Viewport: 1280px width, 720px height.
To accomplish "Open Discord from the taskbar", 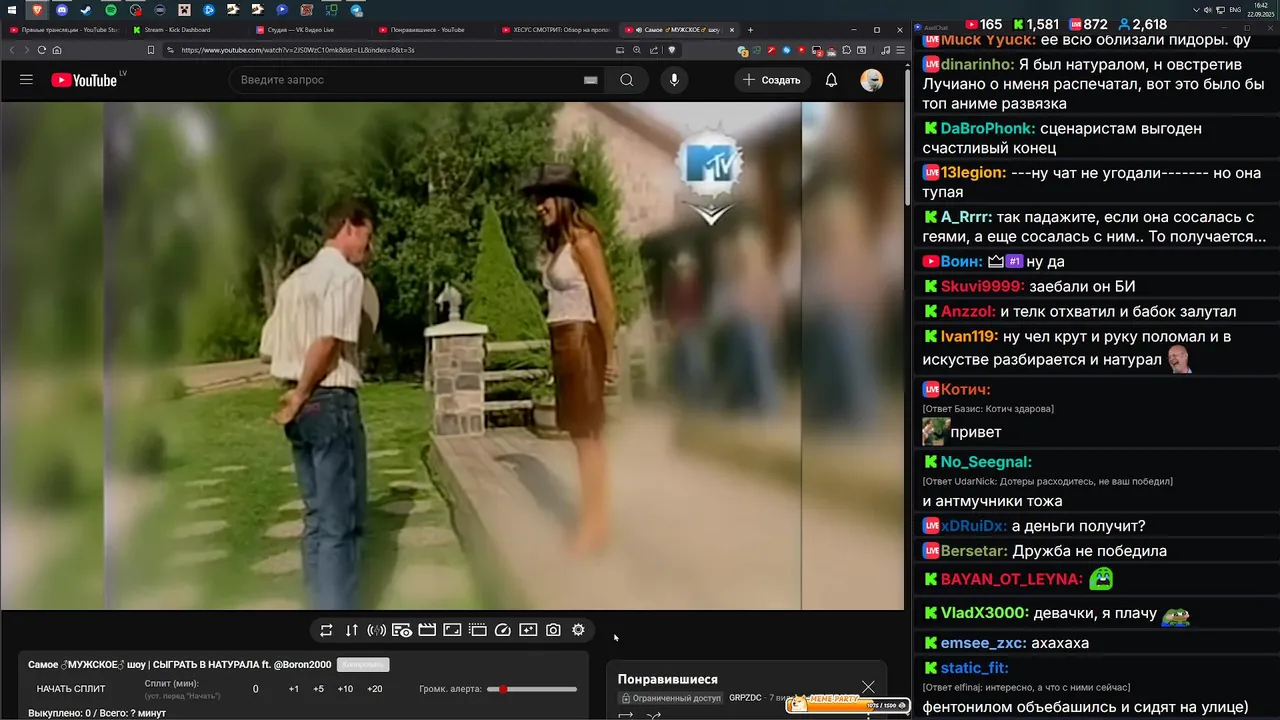I will [62, 10].
